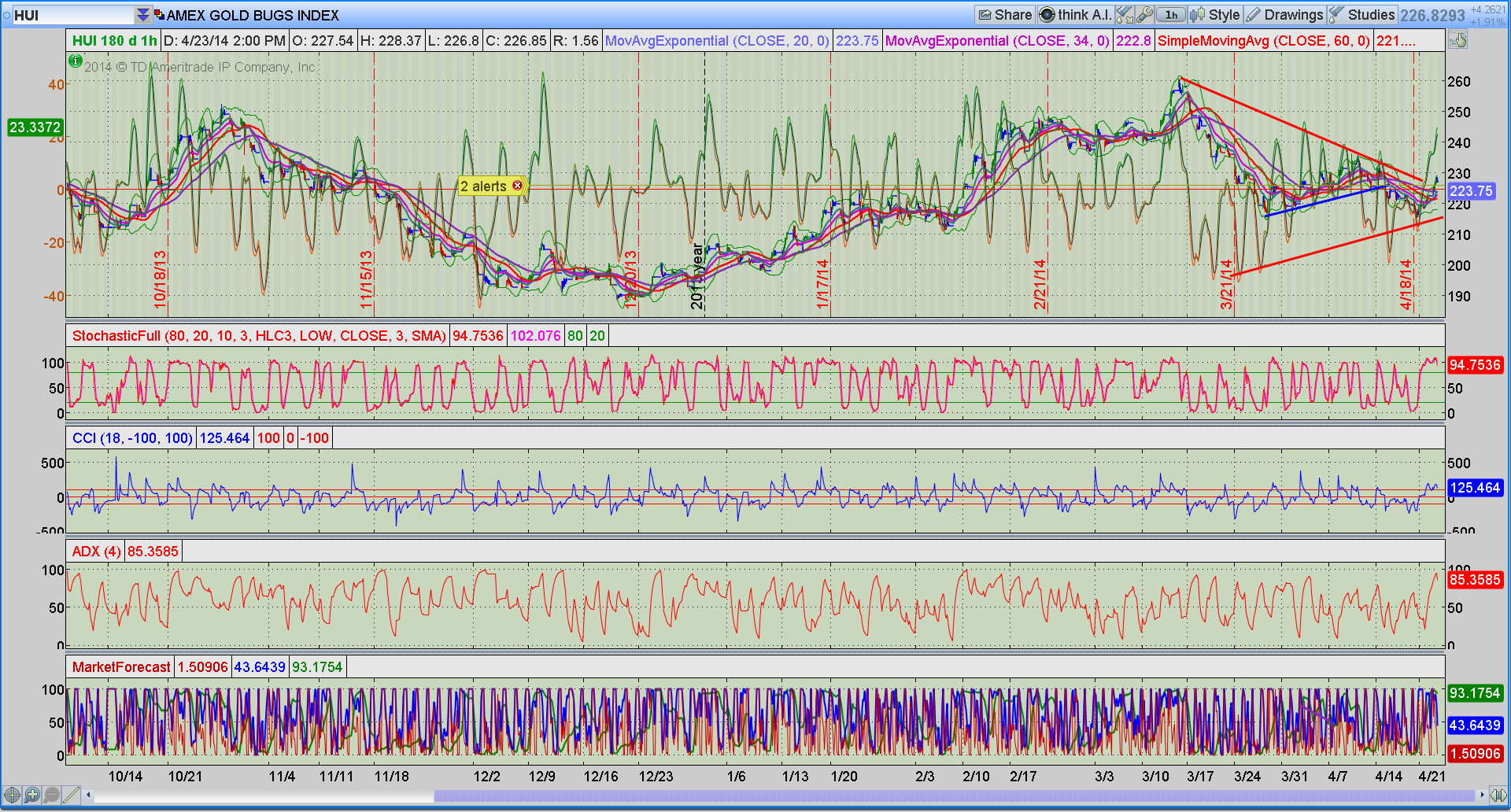The width and height of the screenshot is (1511, 812).
Task: Click SimpleMovingAvg (CLOSE, 60, 0) label
Action: (1263, 41)
